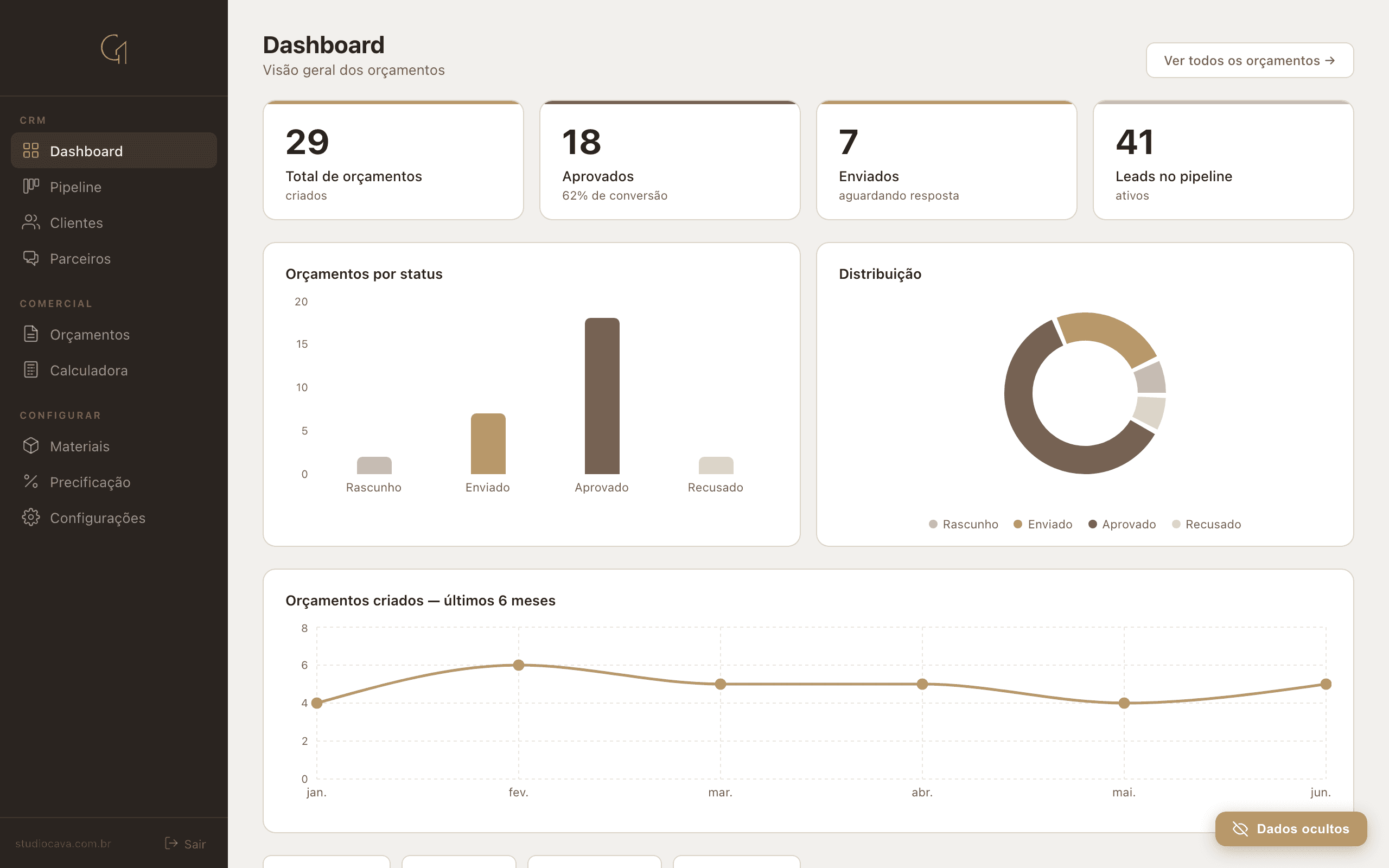Viewport: 1389px width, 868px height.
Task: Click the Orçamentos criados — últimos 6 meses heading
Action: [x=420, y=601]
